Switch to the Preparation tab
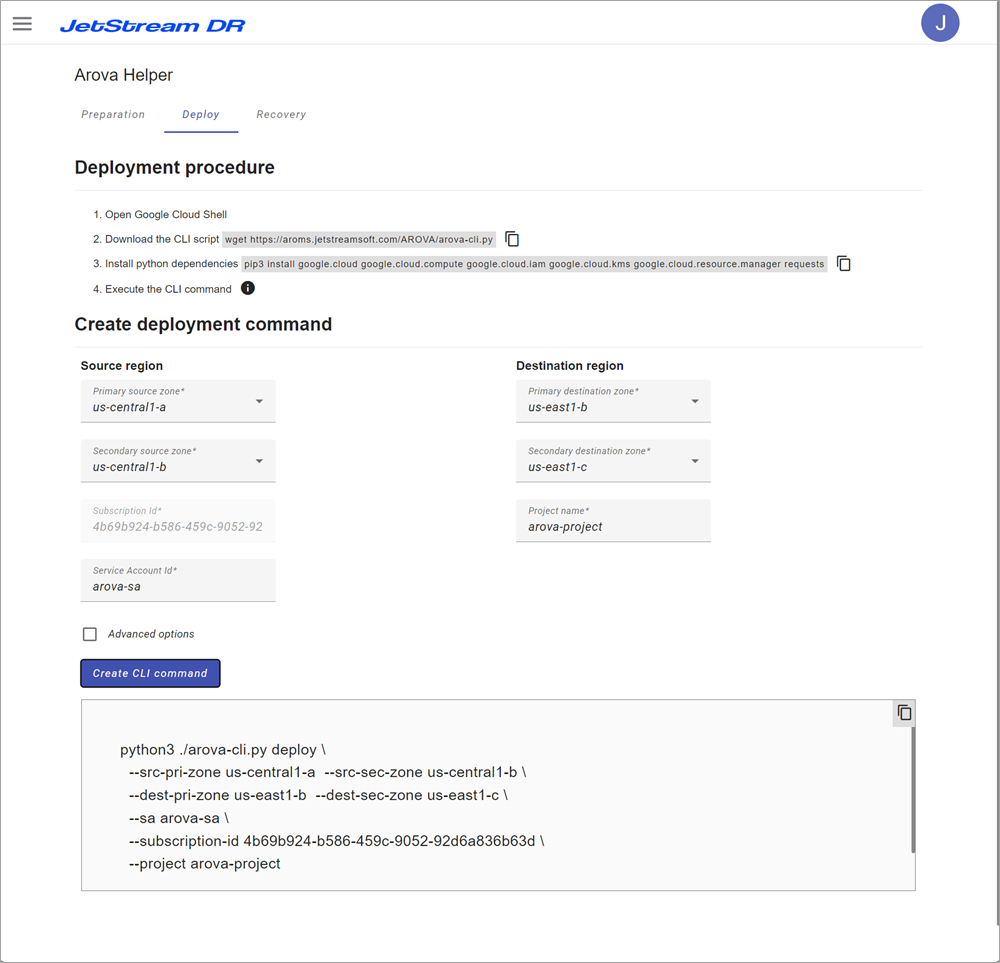This screenshot has width=1000, height=963. point(113,115)
